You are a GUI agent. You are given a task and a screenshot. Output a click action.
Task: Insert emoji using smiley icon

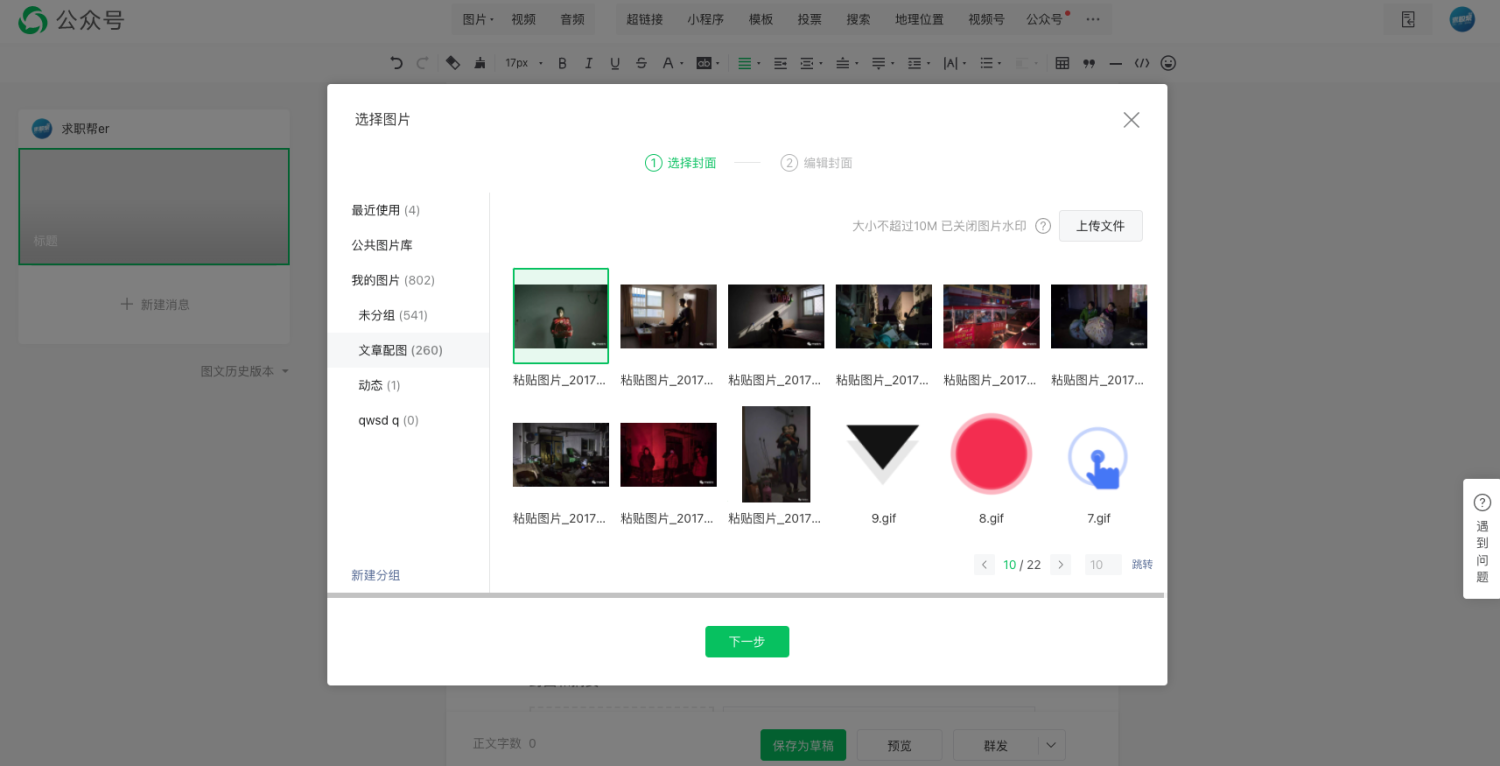pos(1168,63)
